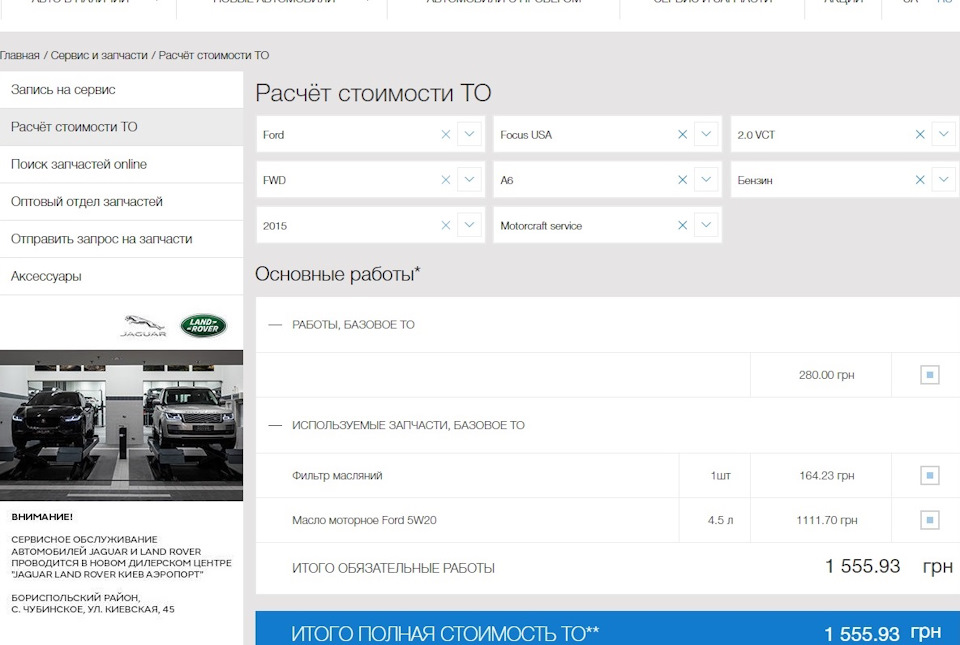Image resolution: width=960 pixels, height=645 pixels.
Task: Toggle the Фильтр масляний checkbox
Action: coord(929,475)
